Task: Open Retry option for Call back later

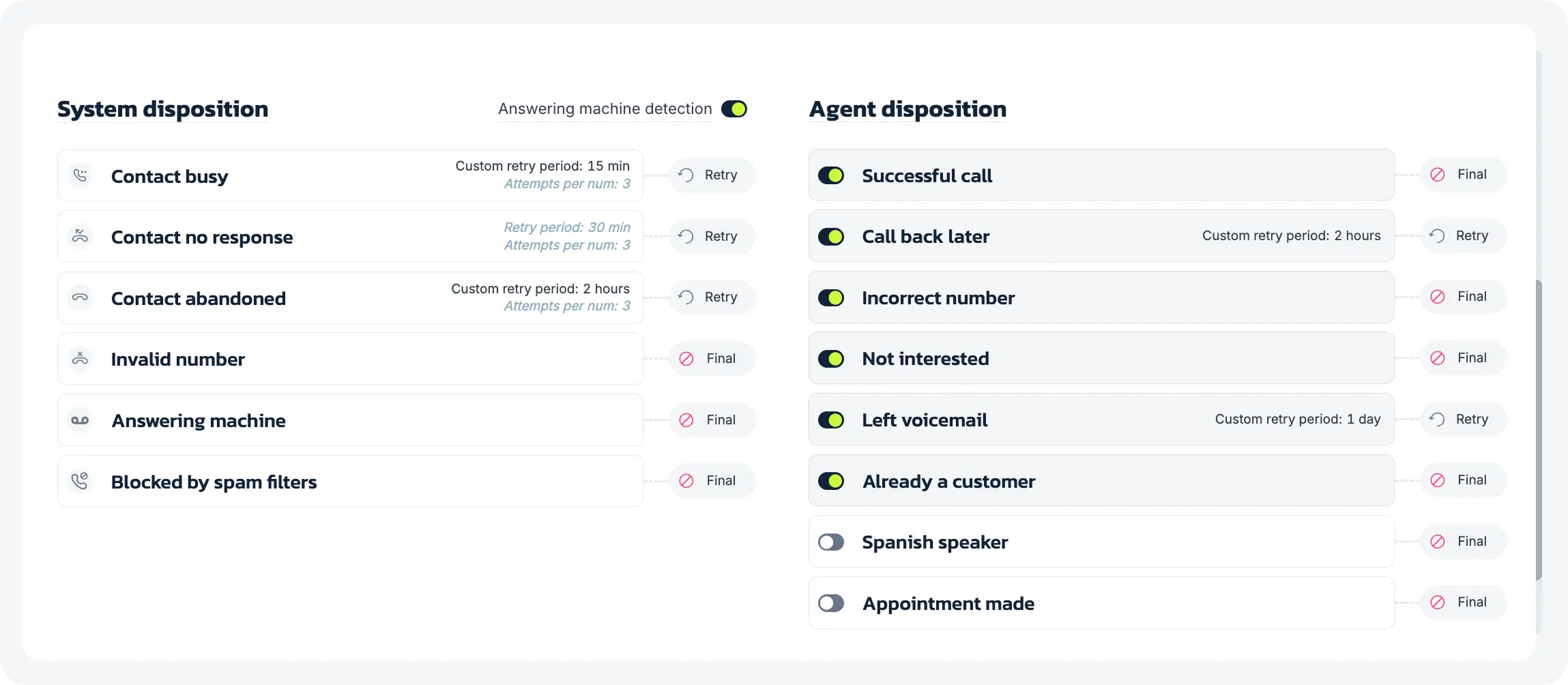Action: (1463, 236)
